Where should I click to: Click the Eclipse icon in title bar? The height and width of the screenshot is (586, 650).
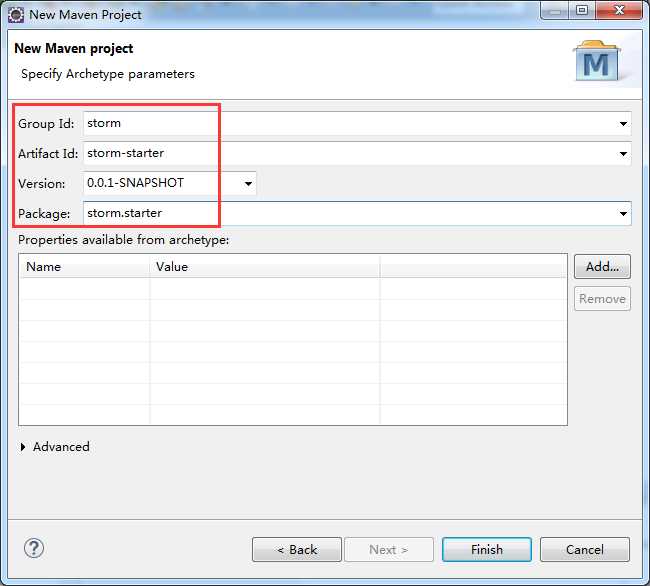tap(16, 15)
